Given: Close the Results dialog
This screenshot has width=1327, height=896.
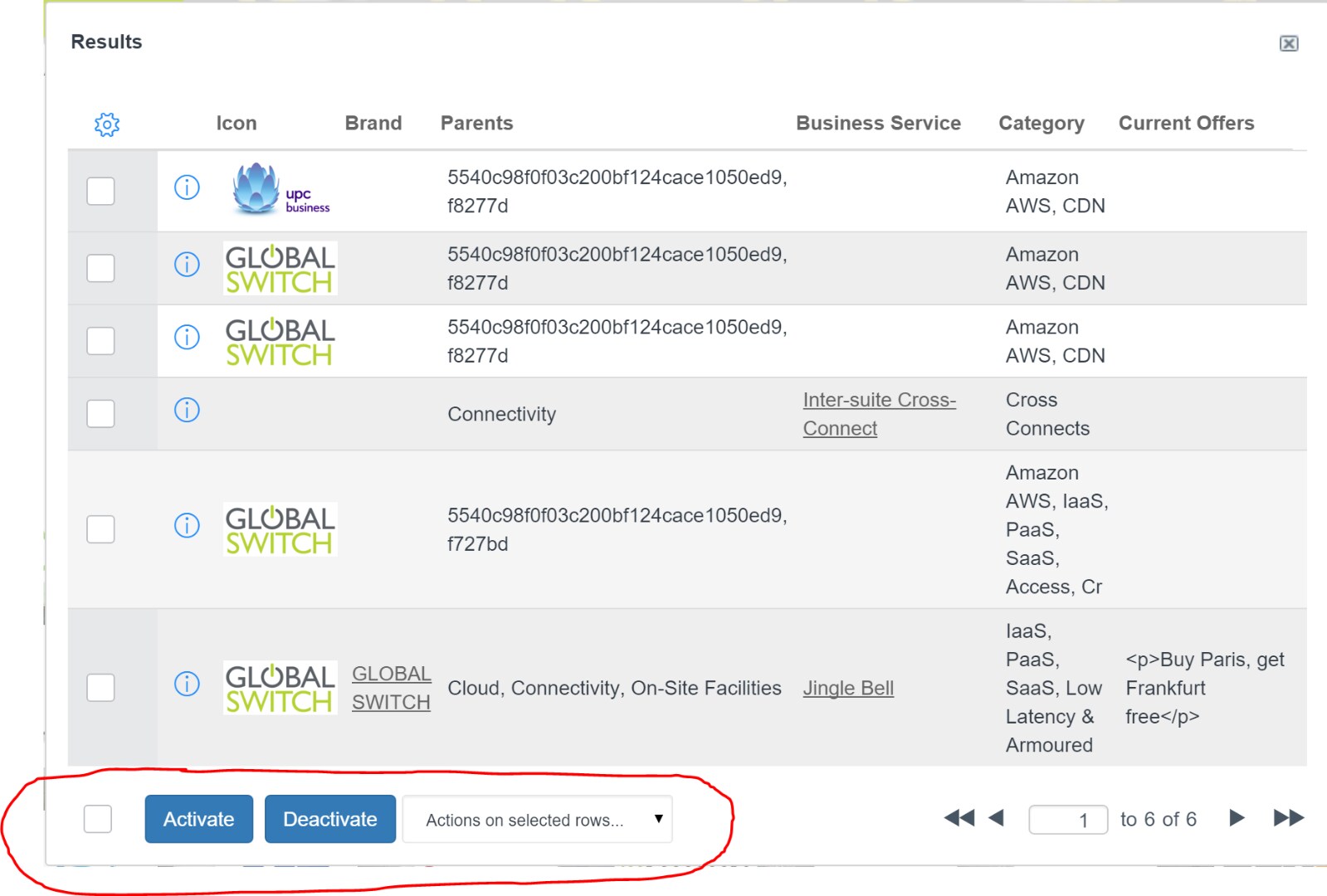Looking at the screenshot, I should (x=1288, y=44).
